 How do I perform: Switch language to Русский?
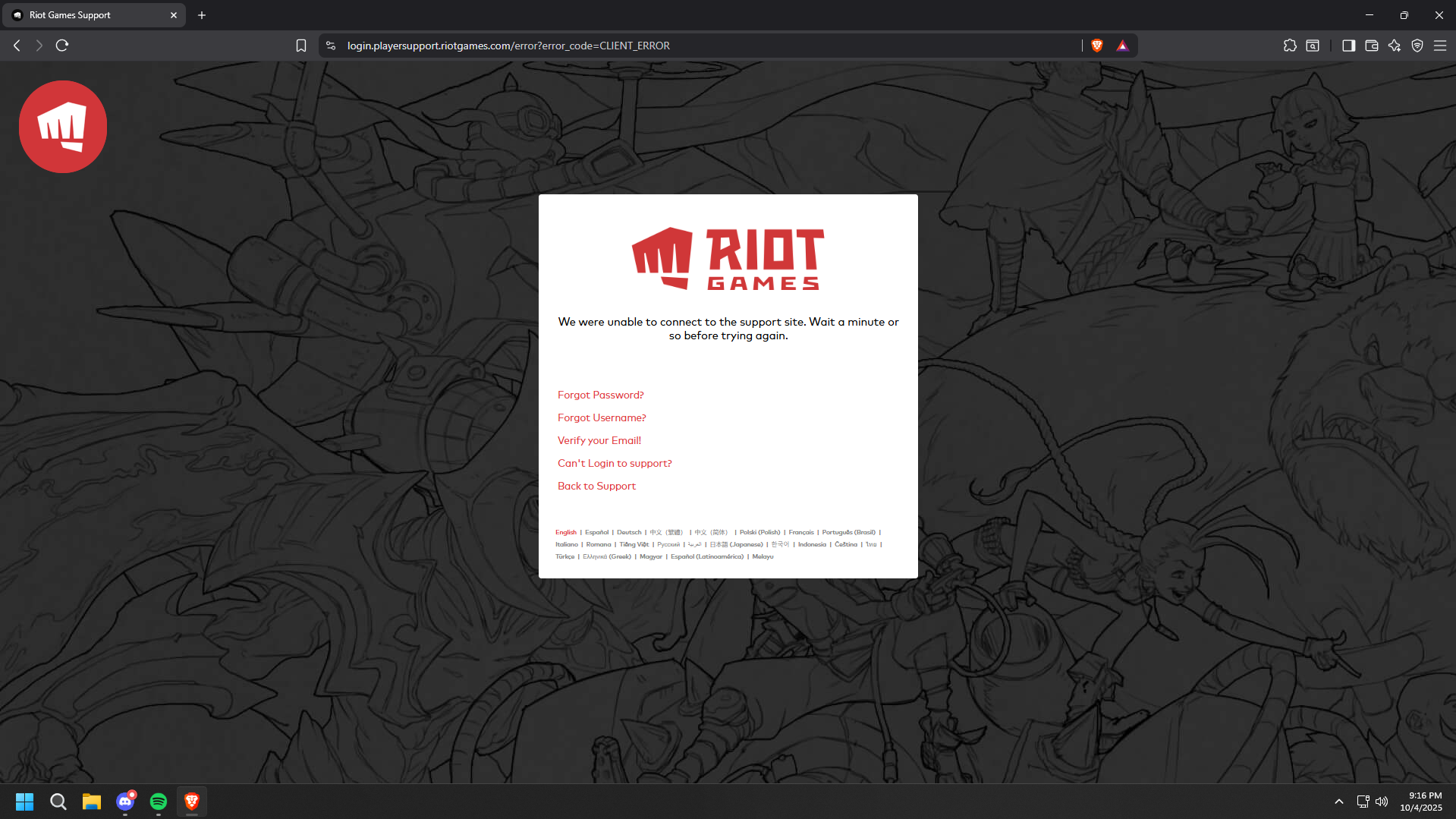point(668,544)
